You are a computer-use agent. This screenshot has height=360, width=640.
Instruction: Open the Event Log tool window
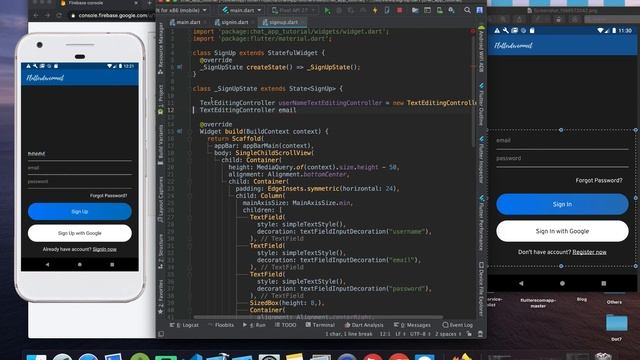tap(458, 325)
